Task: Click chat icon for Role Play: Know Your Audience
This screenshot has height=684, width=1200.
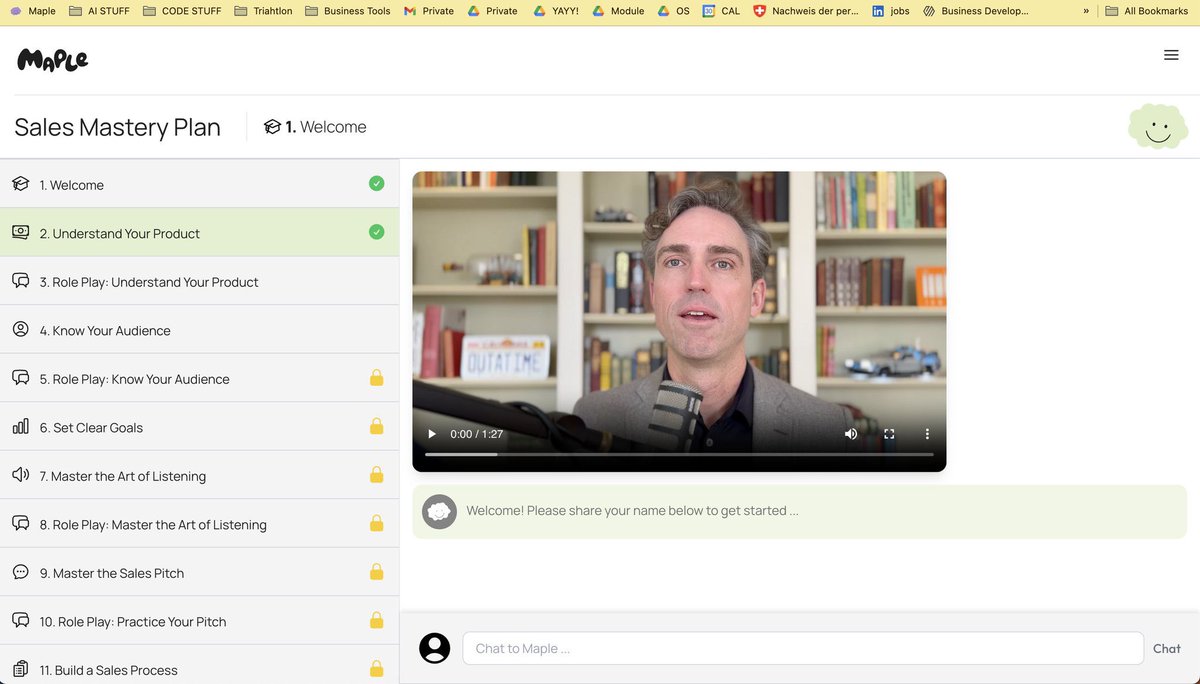Action: point(20,378)
